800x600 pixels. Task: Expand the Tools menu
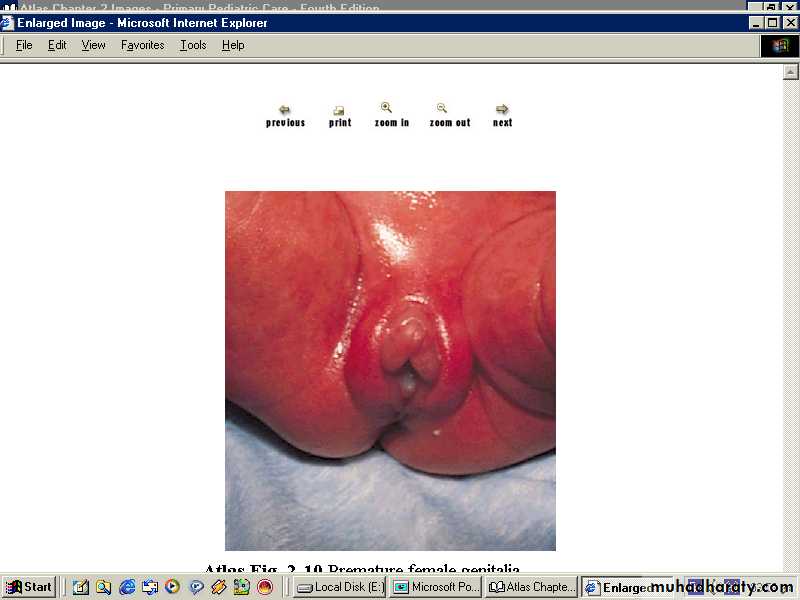click(193, 45)
